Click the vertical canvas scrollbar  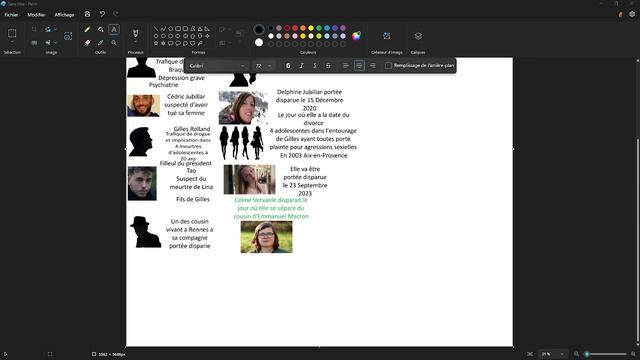click(x=638, y=241)
